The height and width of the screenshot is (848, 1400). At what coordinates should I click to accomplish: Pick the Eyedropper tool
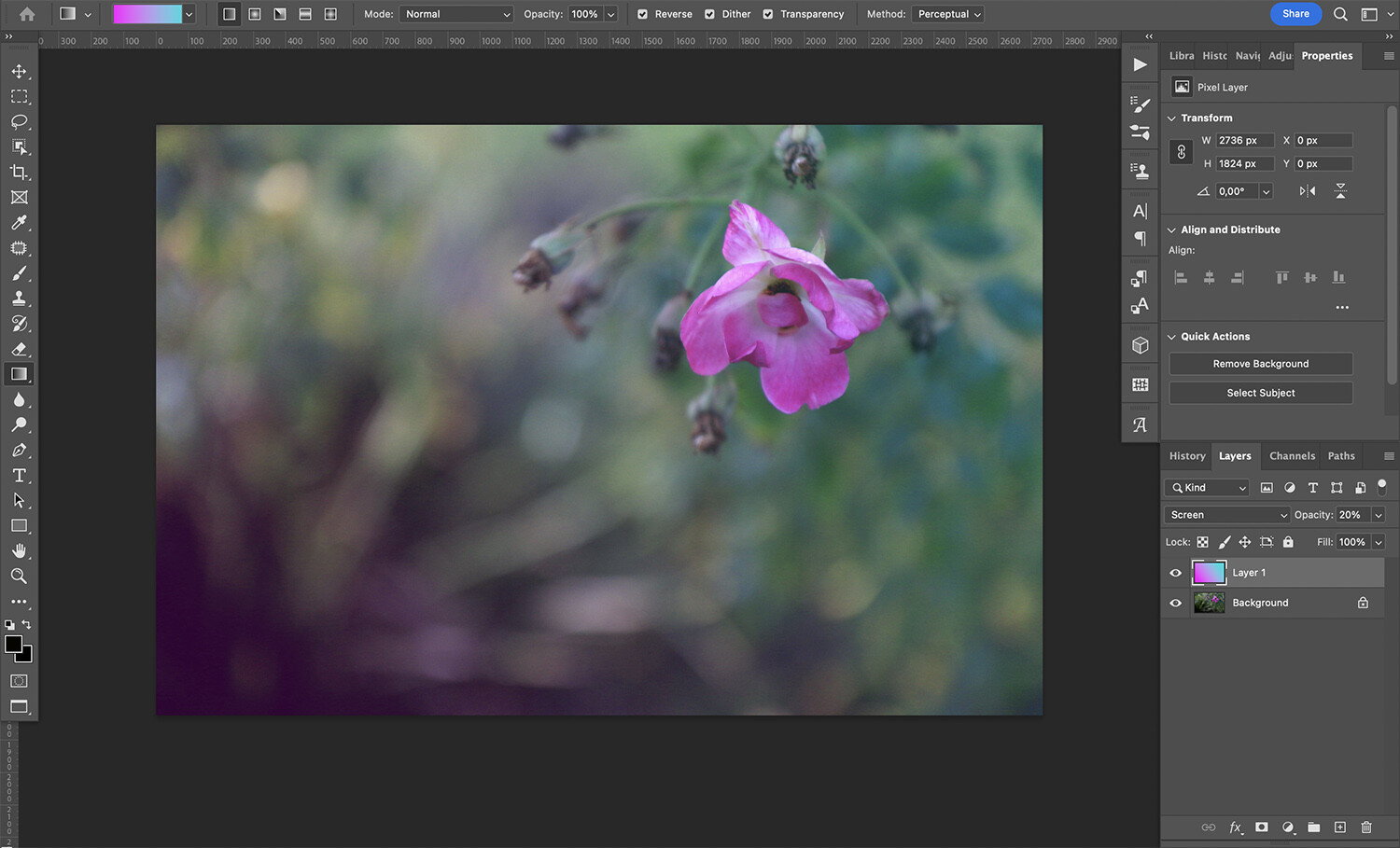pos(19,222)
